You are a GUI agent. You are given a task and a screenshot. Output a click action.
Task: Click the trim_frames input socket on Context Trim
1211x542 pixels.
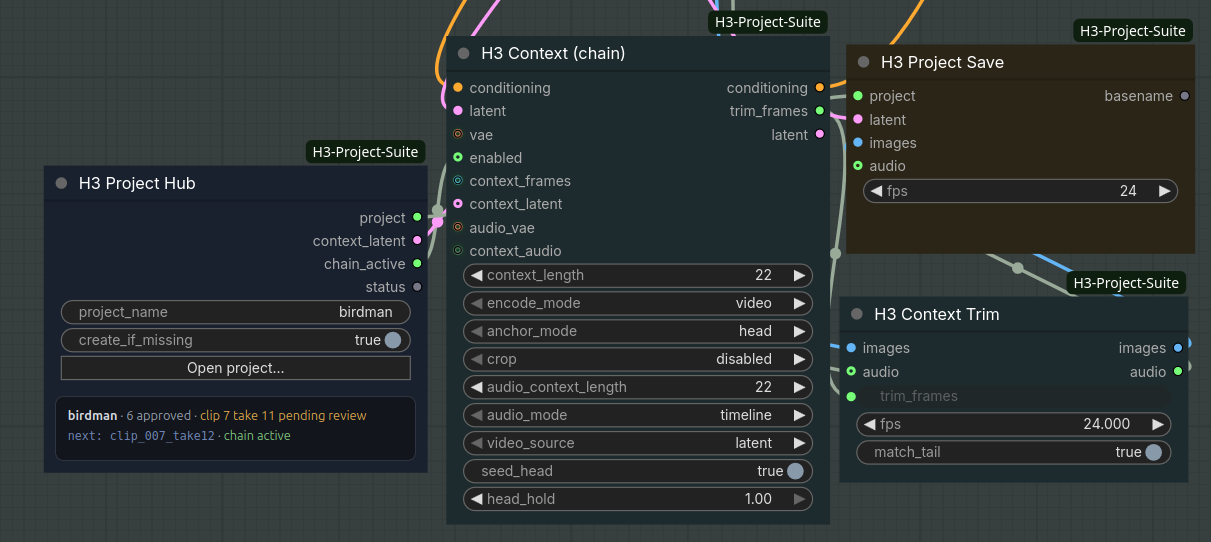pos(851,396)
